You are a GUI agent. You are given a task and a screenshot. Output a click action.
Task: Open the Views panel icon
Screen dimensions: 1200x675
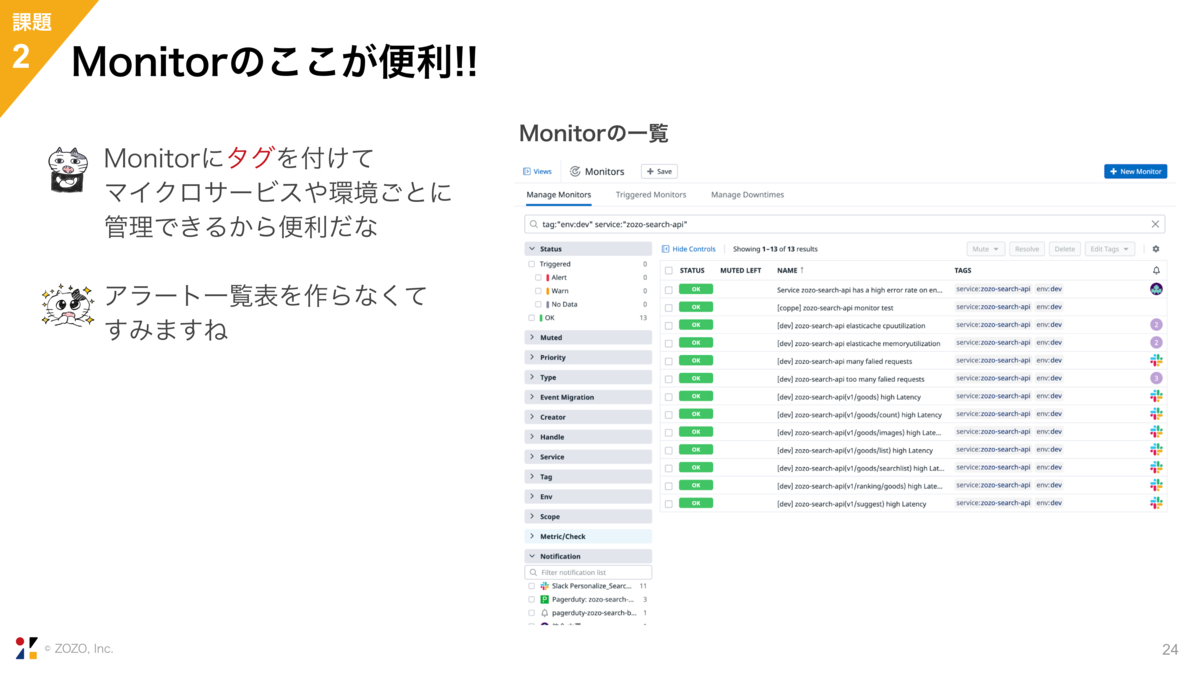pos(528,172)
